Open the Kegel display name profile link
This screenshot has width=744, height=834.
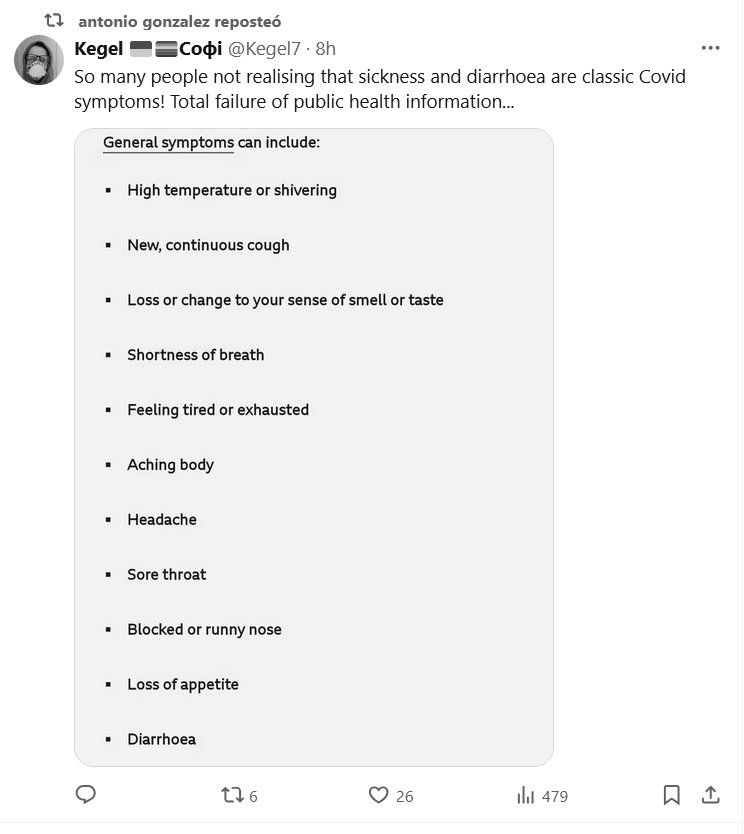pyautogui.click(x=99, y=48)
